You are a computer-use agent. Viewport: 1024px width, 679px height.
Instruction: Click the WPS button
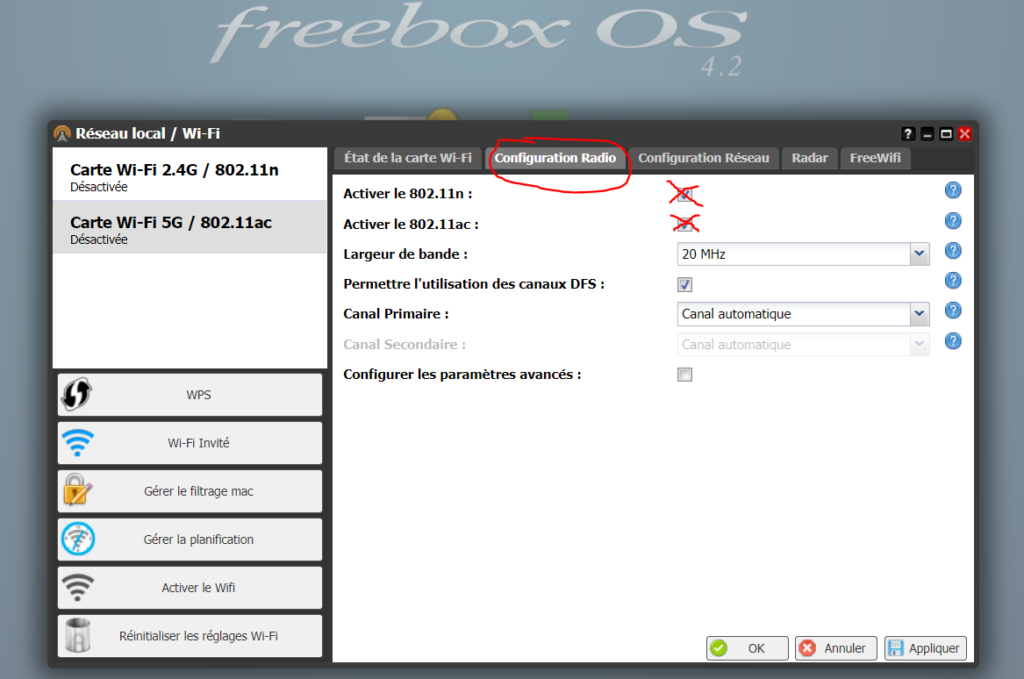pyautogui.click(x=190, y=394)
